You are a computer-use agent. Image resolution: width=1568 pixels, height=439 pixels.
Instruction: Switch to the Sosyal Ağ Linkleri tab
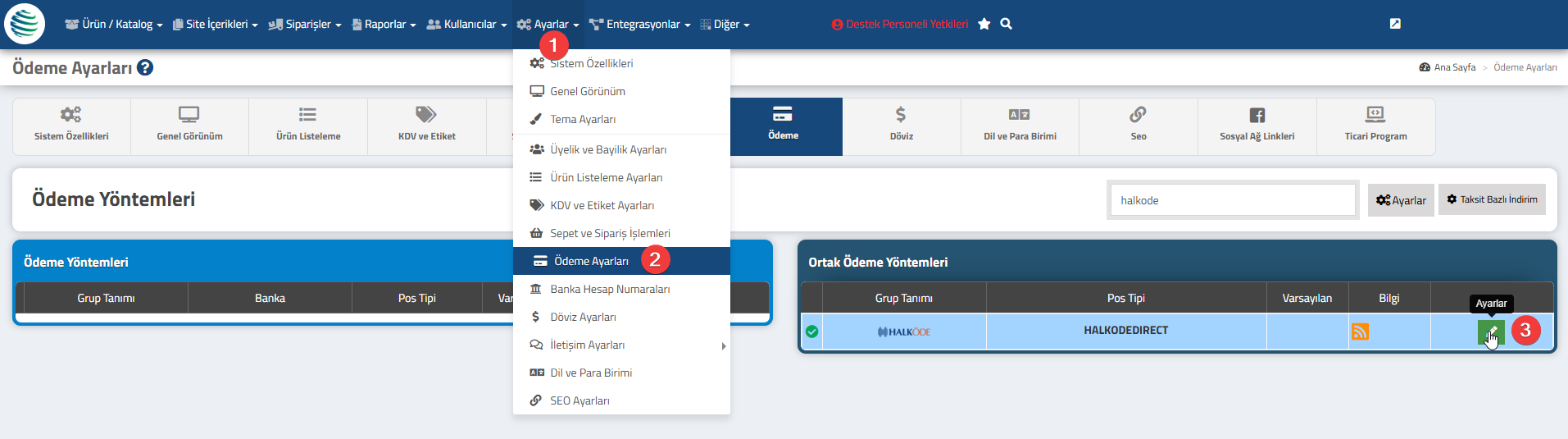pos(1257,126)
